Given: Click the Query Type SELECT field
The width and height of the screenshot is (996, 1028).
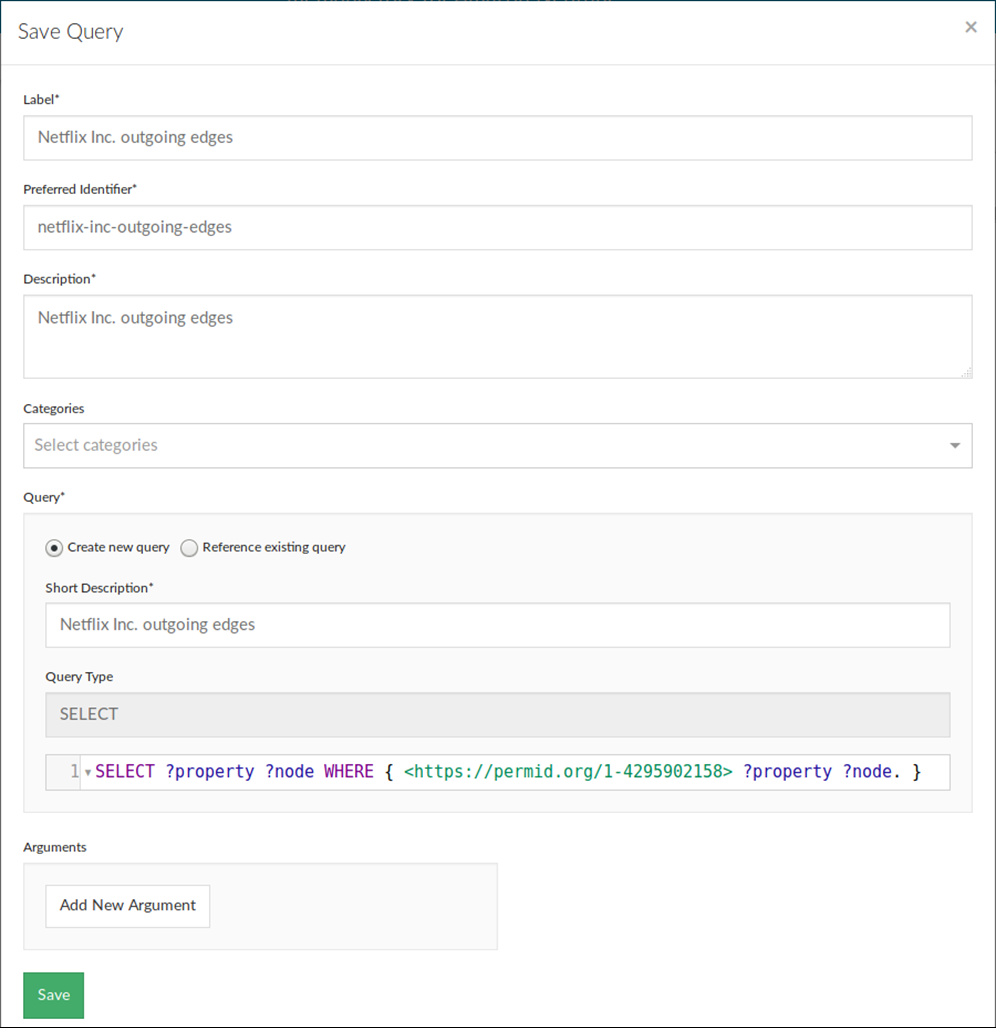Looking at the screenshot, I should (498, 715).
